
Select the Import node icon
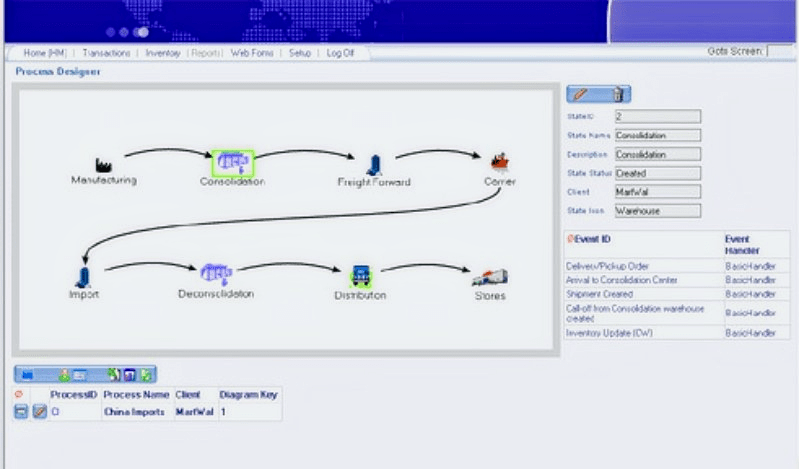coord(83,275)
